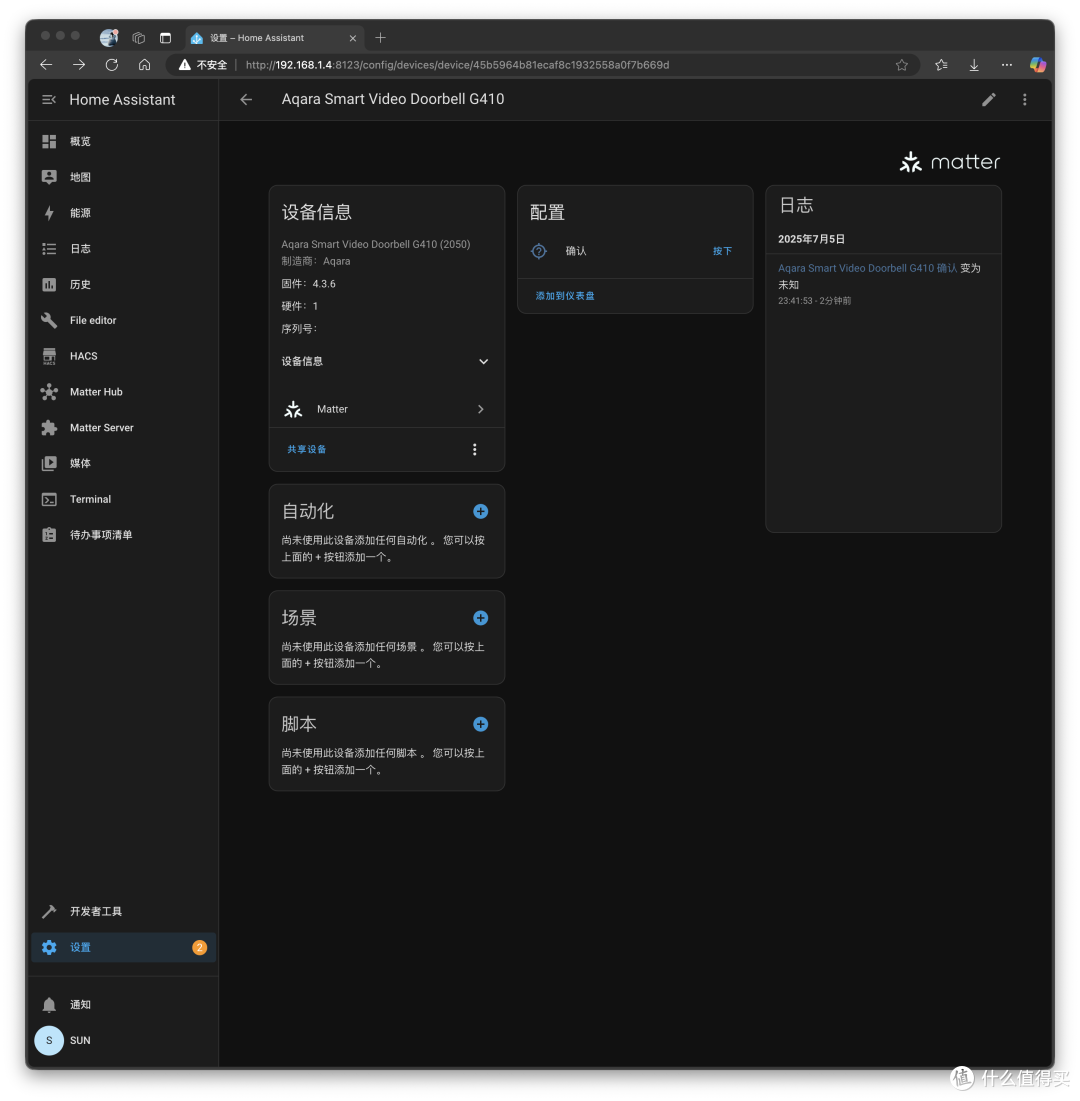The image size is (1080, 1101).
Task: Click the 开发者工具 developer tools icon
Action: pos(49,911)
